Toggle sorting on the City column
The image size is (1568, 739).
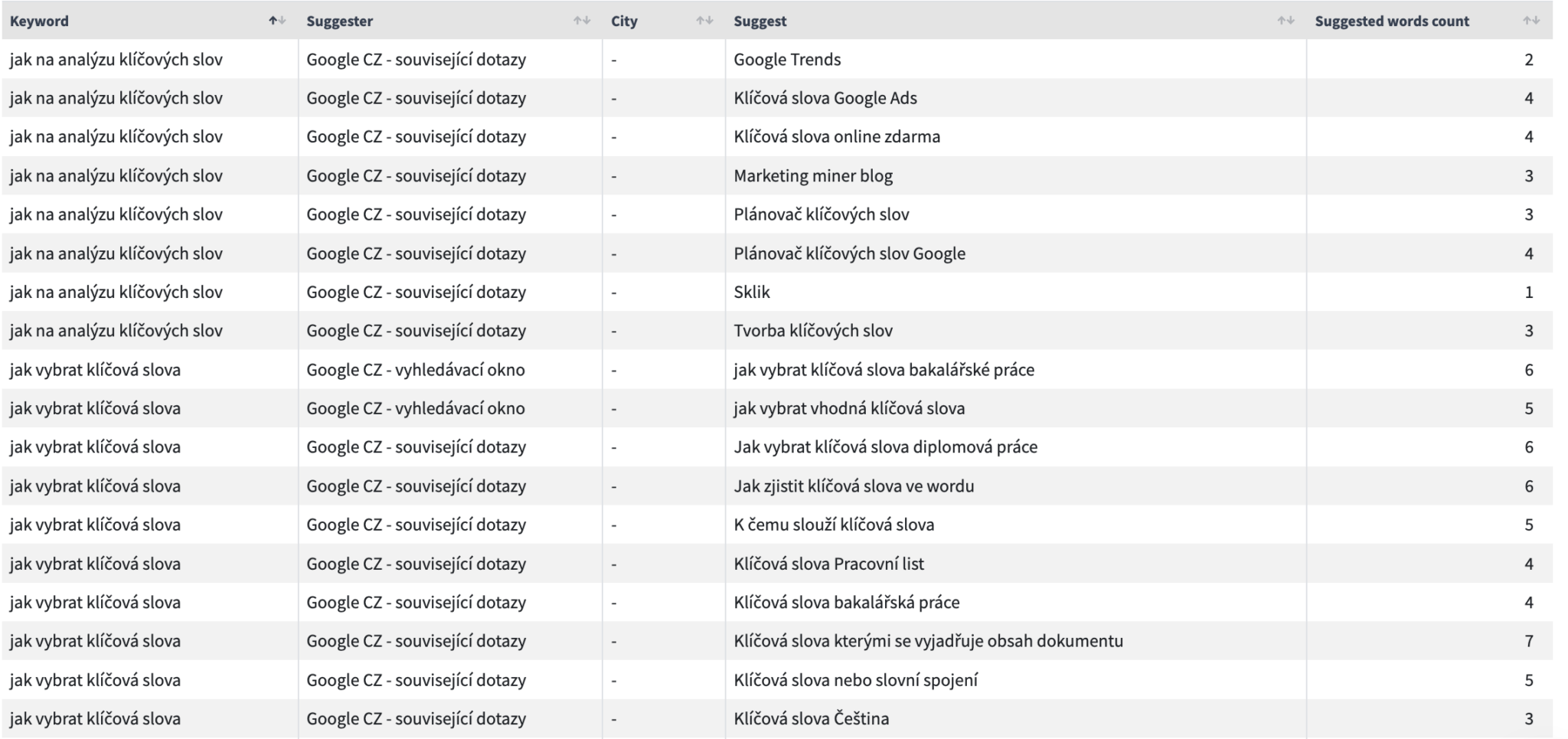pyautogui.click(x=704, y=21)
